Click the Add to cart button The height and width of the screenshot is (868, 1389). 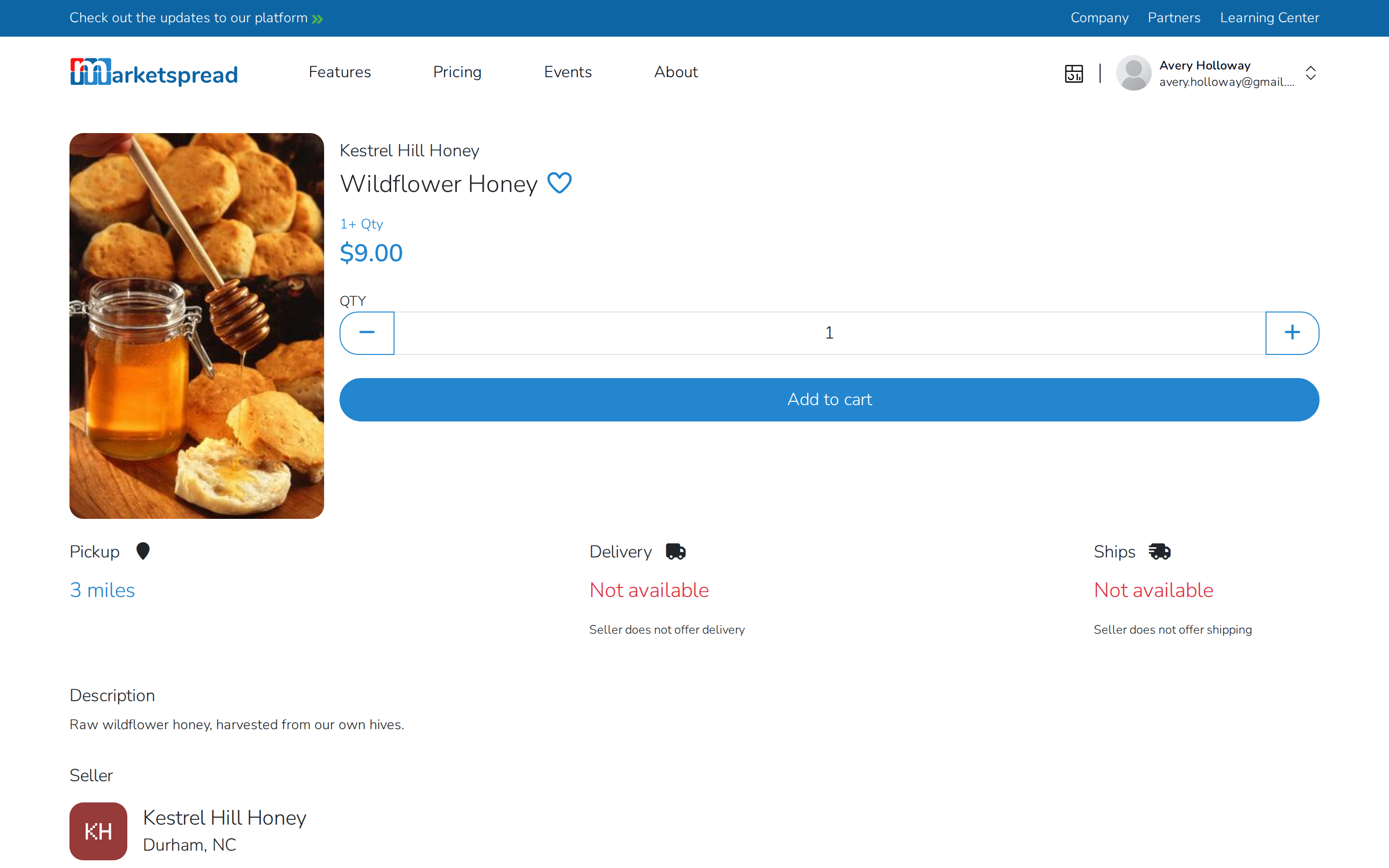[830, 400]
